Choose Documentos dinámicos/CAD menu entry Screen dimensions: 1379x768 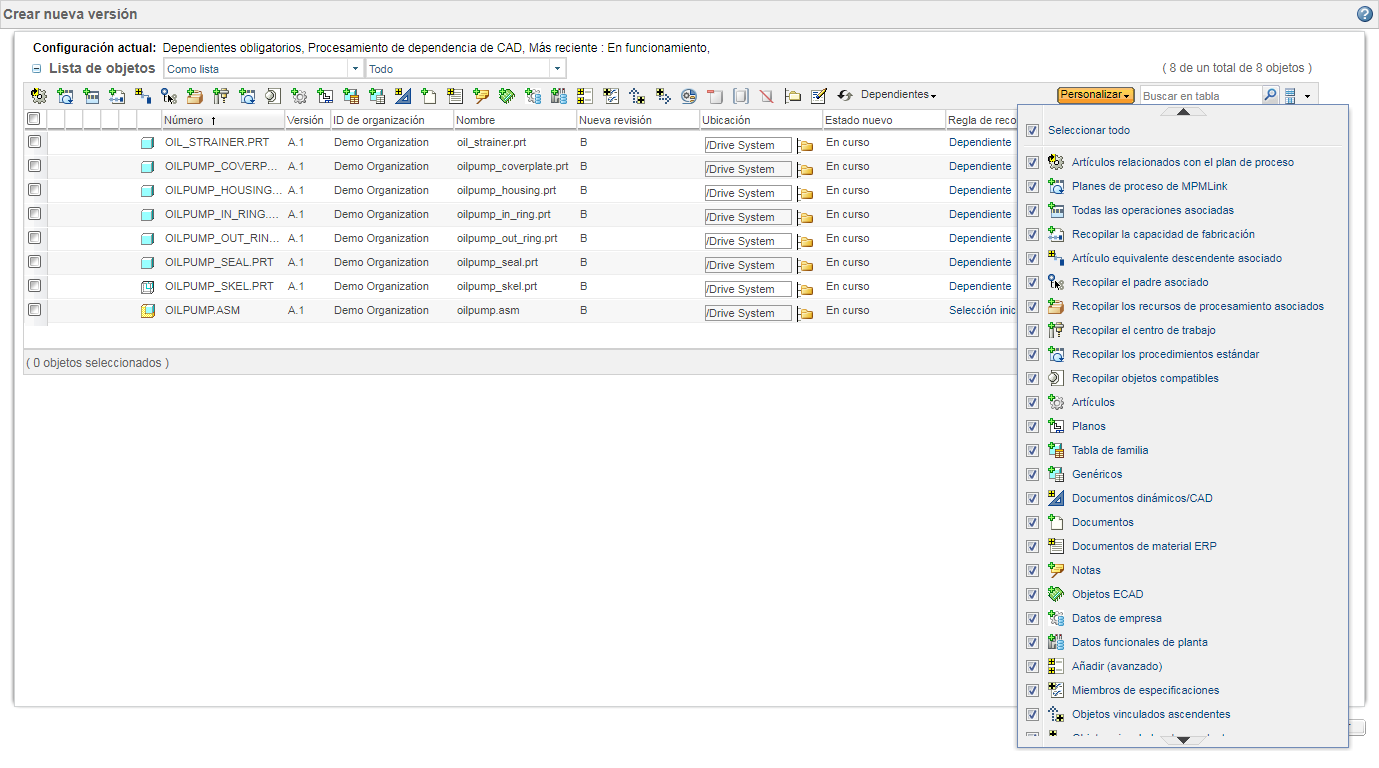tap(1142, 498)
